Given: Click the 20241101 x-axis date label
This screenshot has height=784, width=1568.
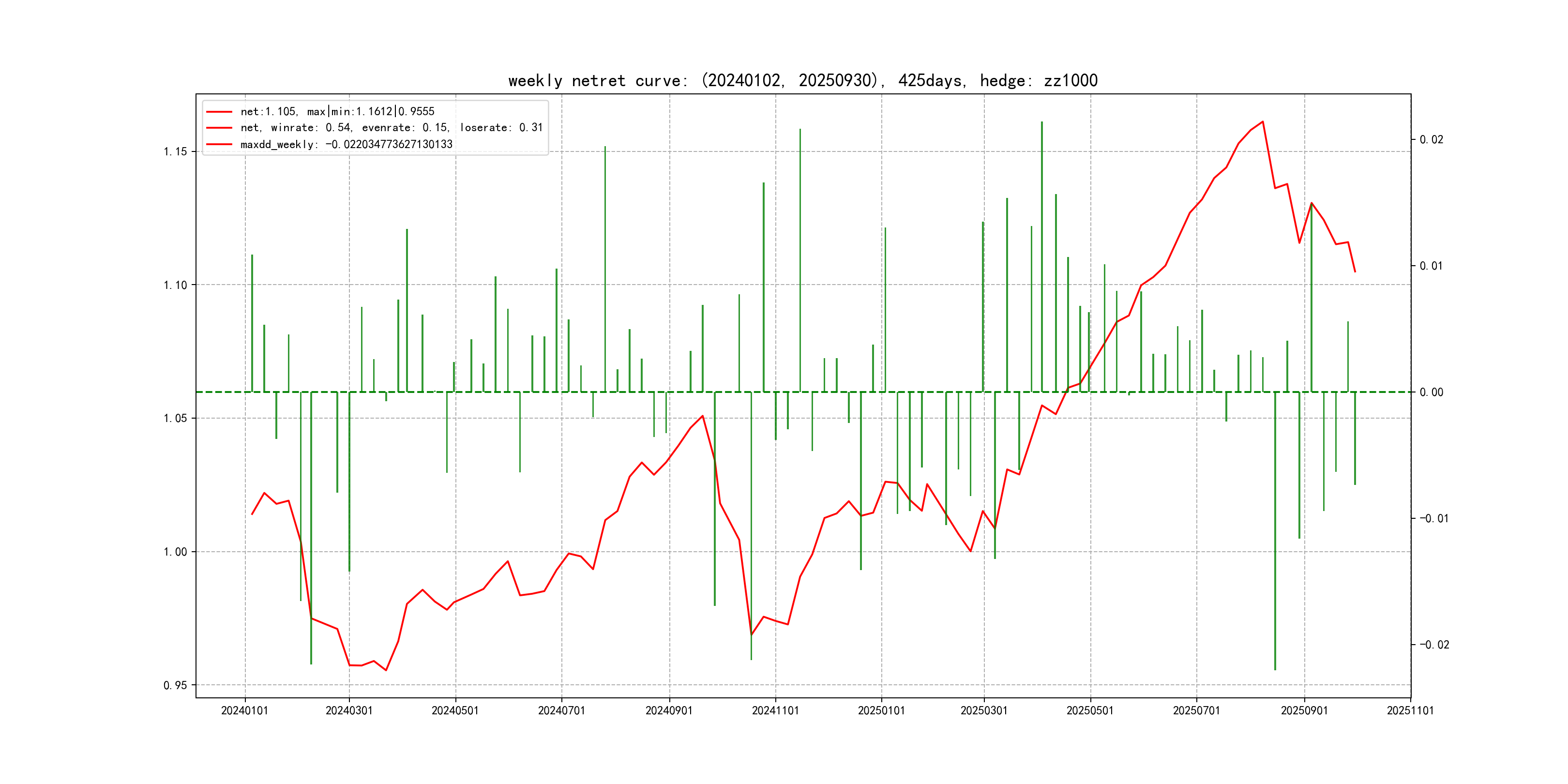Looking at the screenshot, I should (x=775, y=710).
